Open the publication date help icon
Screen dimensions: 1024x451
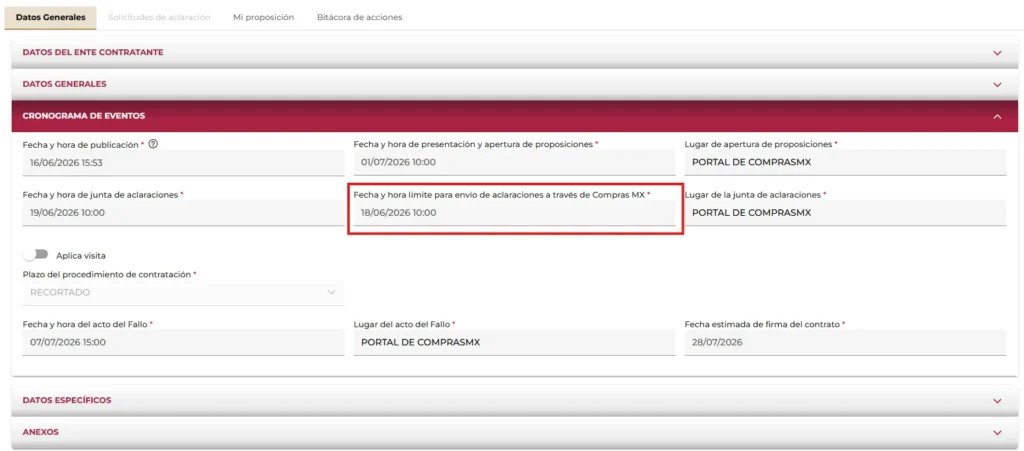tap(153, 144)
